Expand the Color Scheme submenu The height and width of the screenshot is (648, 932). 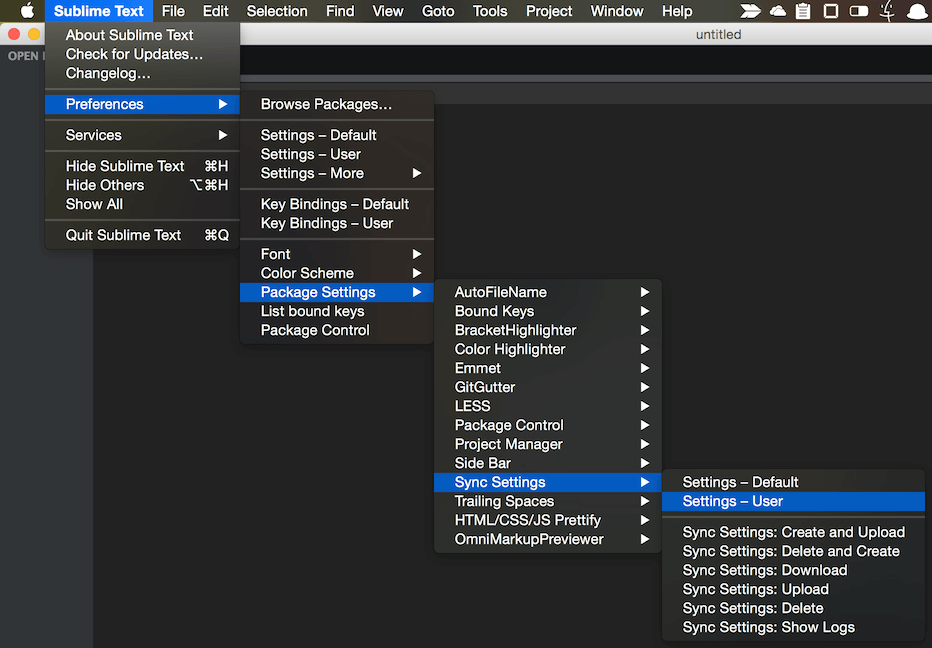[337, 273]
